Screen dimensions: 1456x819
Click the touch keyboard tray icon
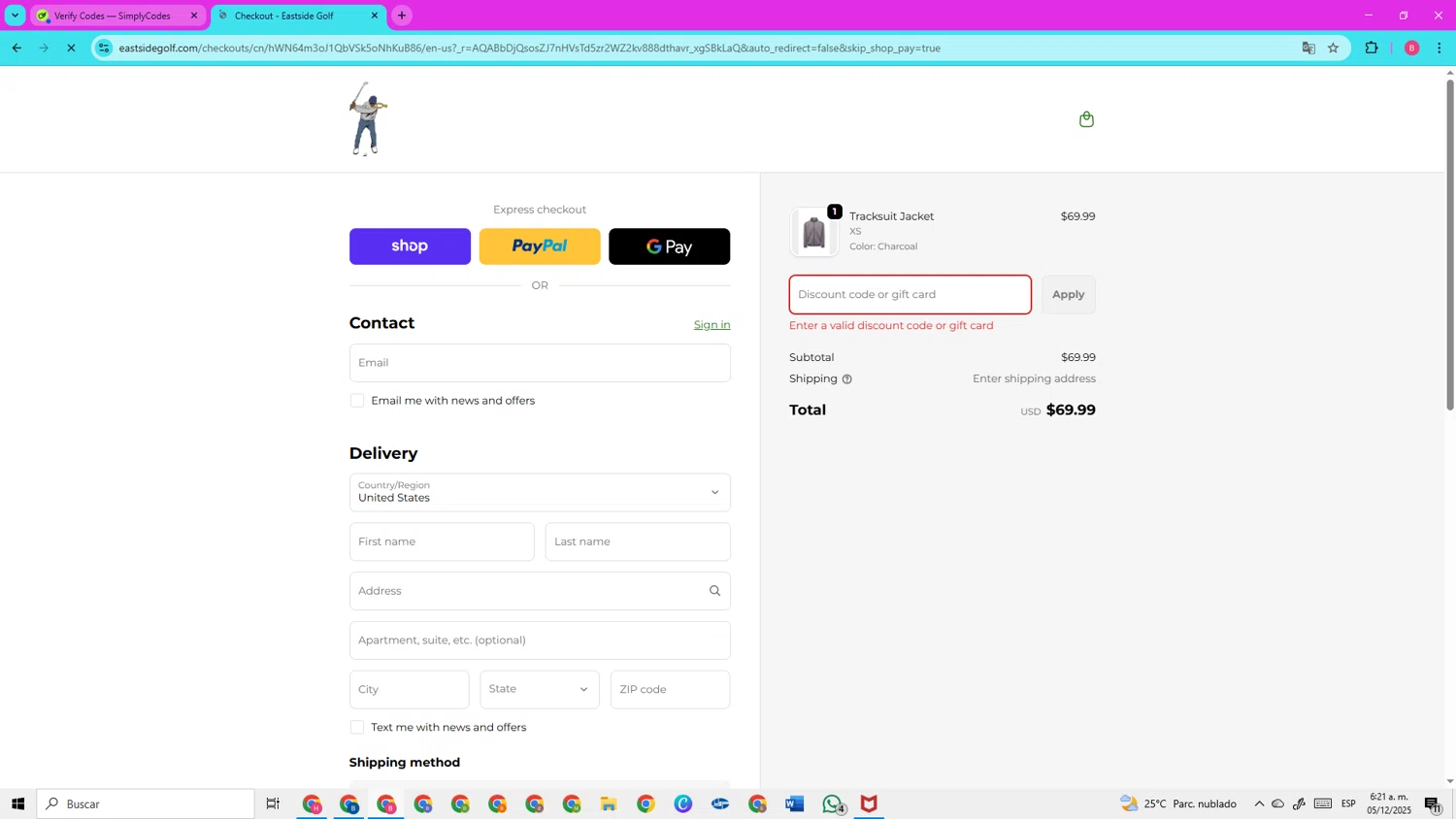[1323, 803]
